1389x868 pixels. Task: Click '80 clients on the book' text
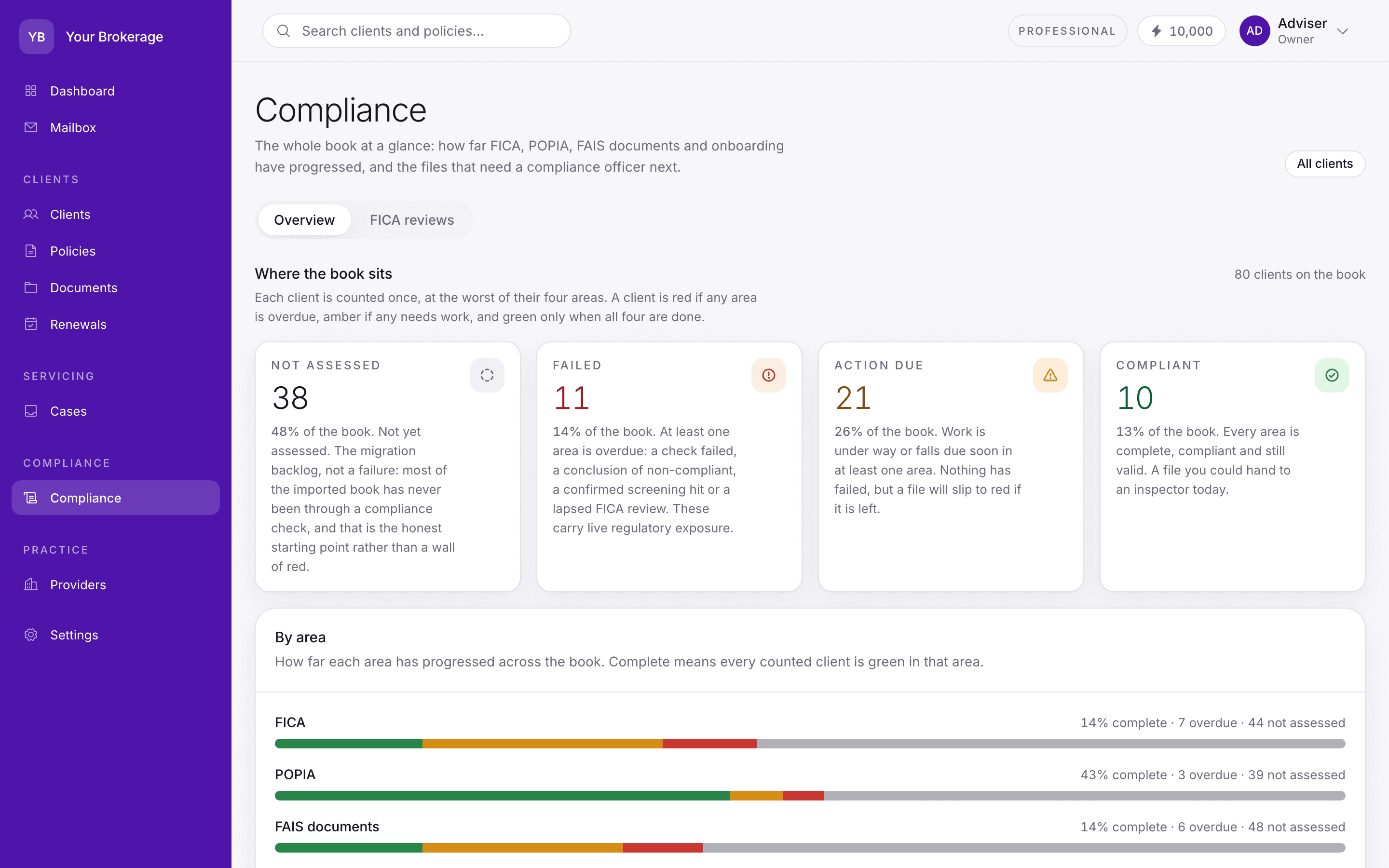[1299, 274]
